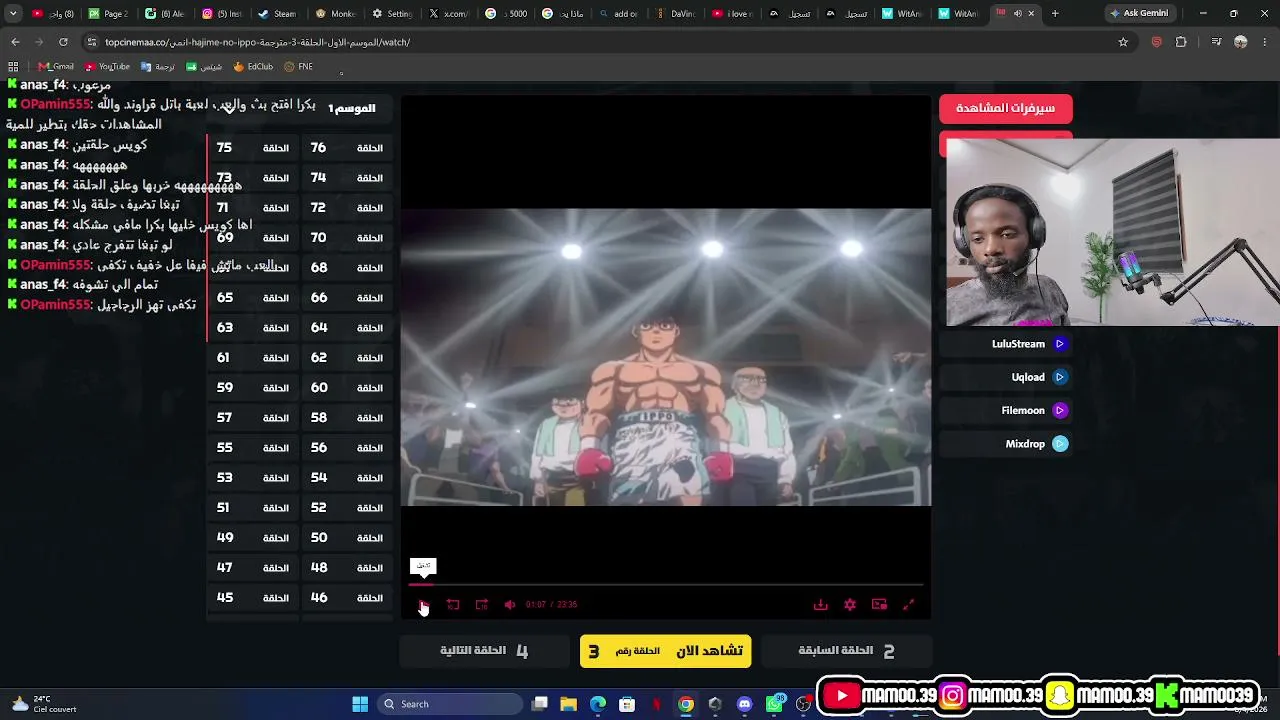1280x720 pixels.
Task: Open the Windows Start menu
Action: pyautogui.click(x=360, y=704)
